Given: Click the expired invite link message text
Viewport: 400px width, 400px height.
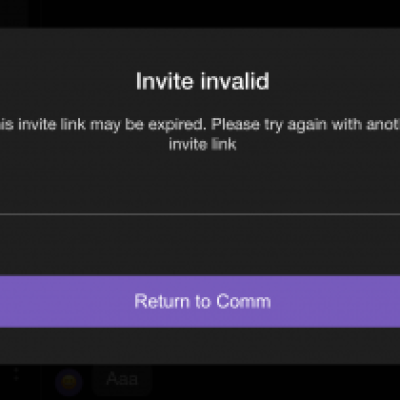Looking at the screenshot, I should [x=200, y=134].
